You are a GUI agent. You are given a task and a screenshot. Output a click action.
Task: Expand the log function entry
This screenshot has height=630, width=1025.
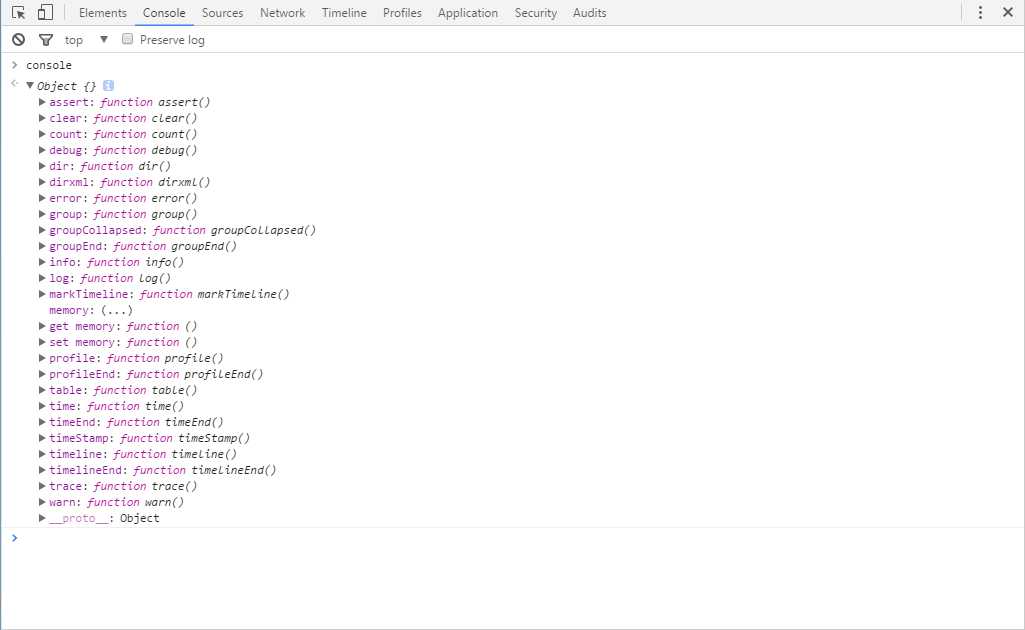coord(42,278)
